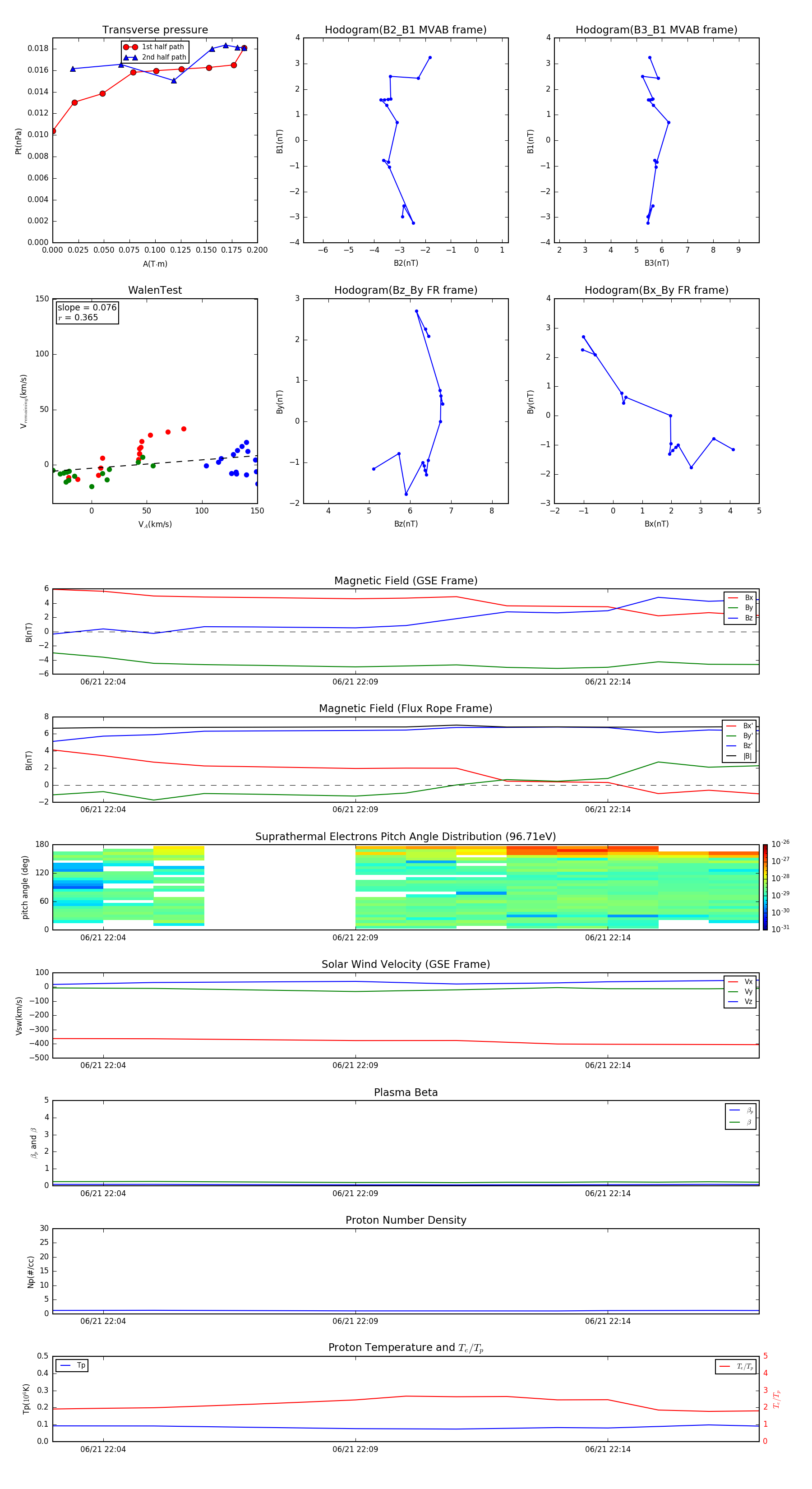
Task: Select the By legend entry in GSE magnetic field
Action: (x=740, y=607)
